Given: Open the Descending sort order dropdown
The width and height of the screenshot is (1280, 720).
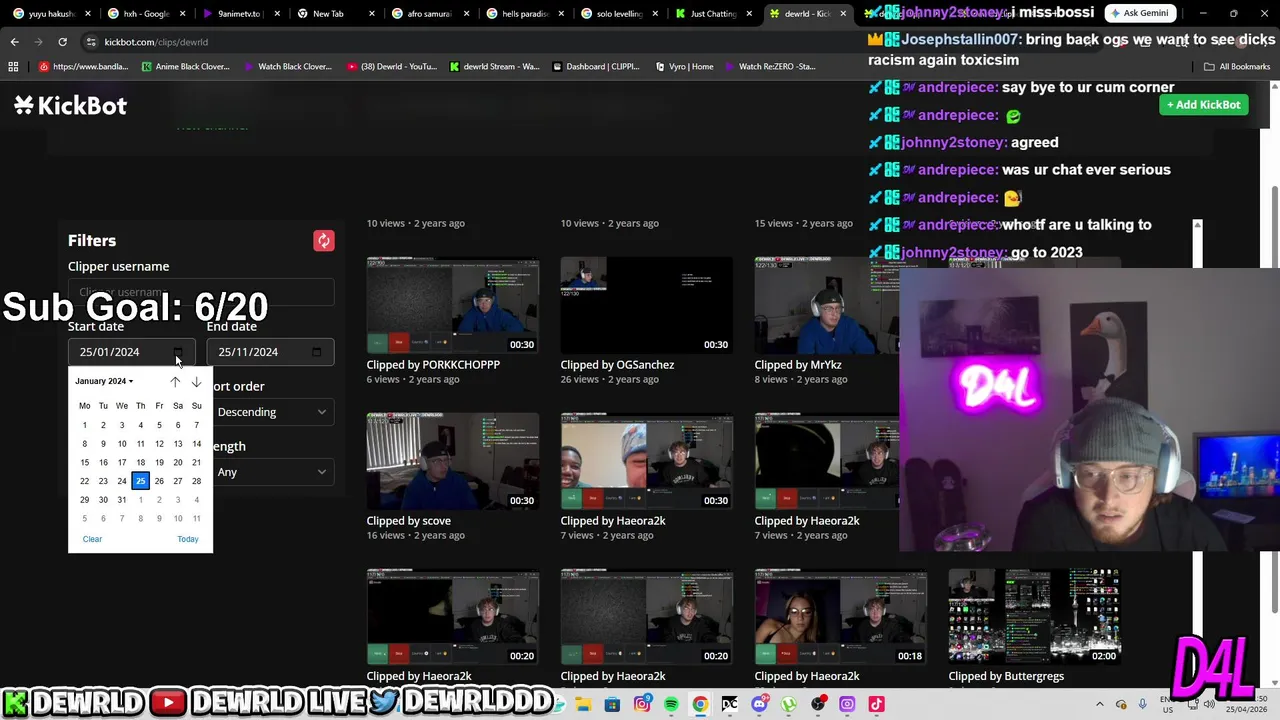Looking at the screenshot, I should pos(271,412).
